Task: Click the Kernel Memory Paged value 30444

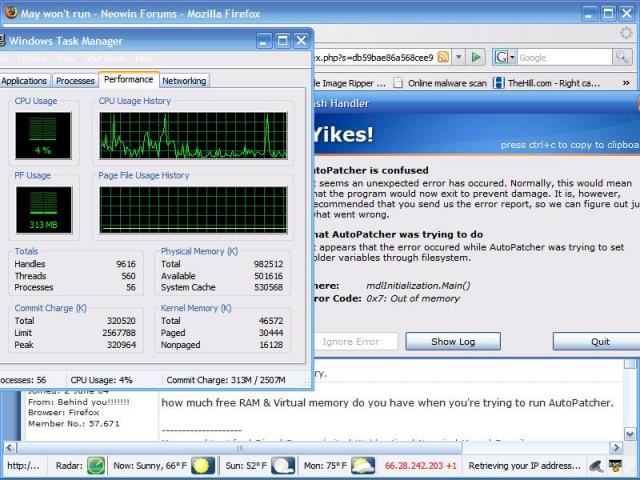Action: (271, 333)
